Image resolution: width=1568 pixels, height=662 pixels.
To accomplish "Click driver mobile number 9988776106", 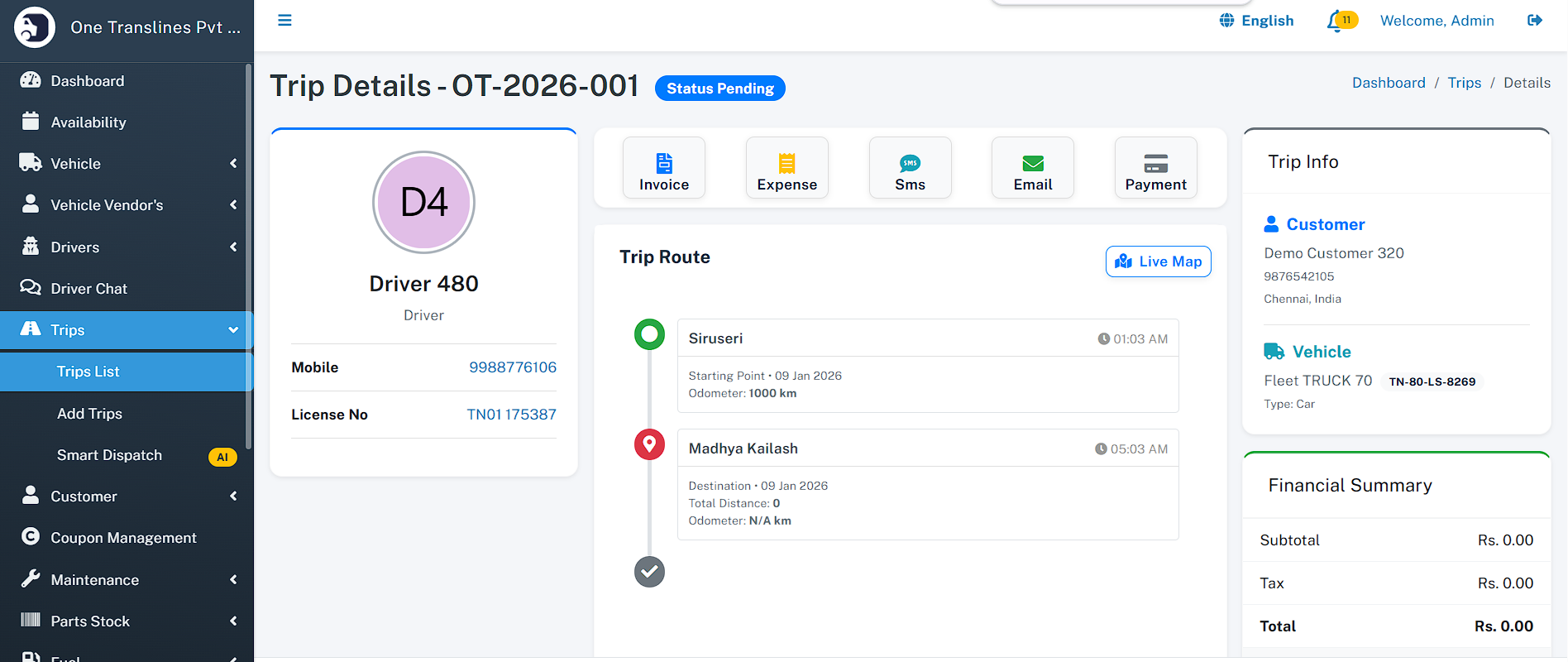I will coord(512,367).
